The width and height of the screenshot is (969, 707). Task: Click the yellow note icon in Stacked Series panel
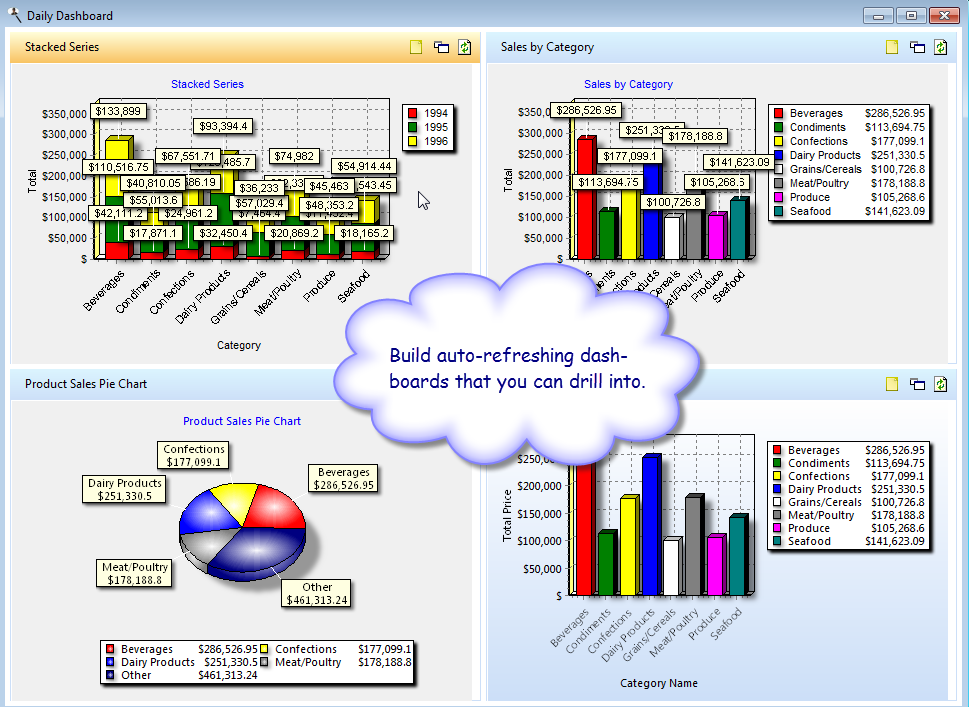point(416,47)
